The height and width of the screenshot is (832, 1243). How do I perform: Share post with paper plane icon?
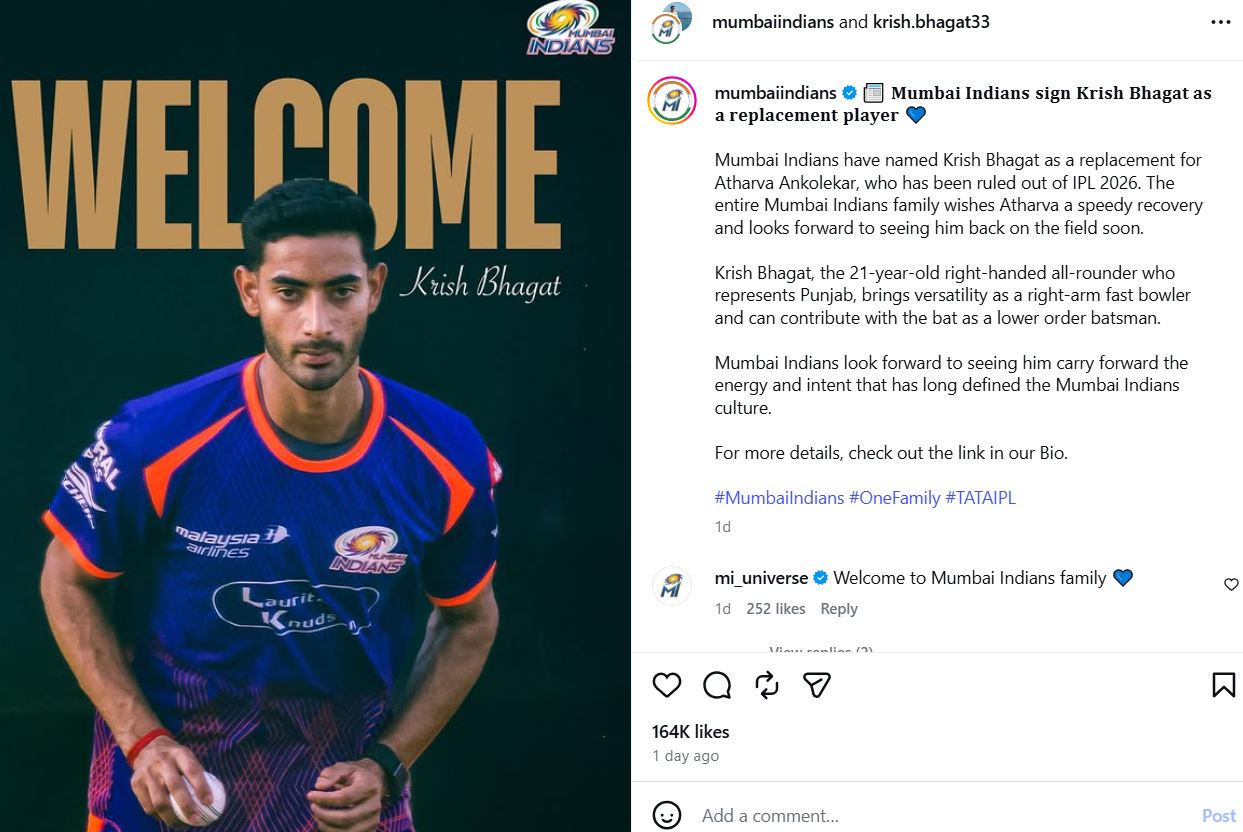[818, 685]
